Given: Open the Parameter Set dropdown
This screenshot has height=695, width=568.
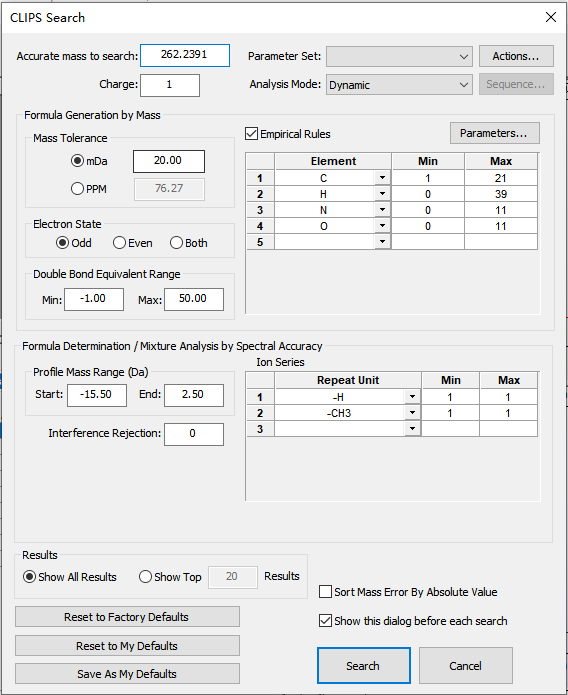Looking at the screenshot, I should (399, 56).
